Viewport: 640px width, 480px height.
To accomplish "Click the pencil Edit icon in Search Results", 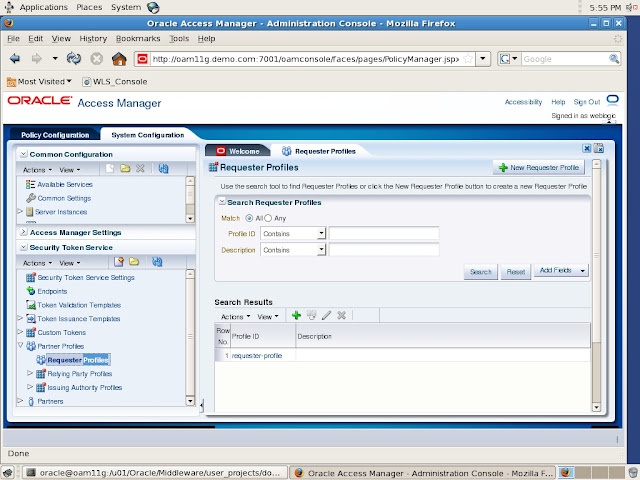I will click(326, 315).
